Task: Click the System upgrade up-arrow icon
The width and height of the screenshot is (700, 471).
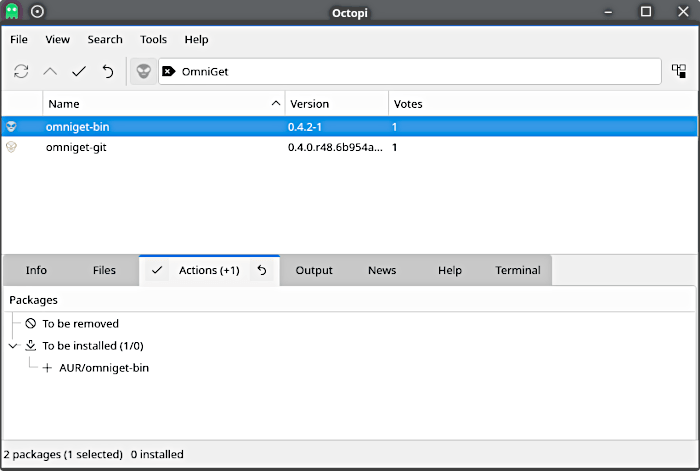Action: [50, 71]
